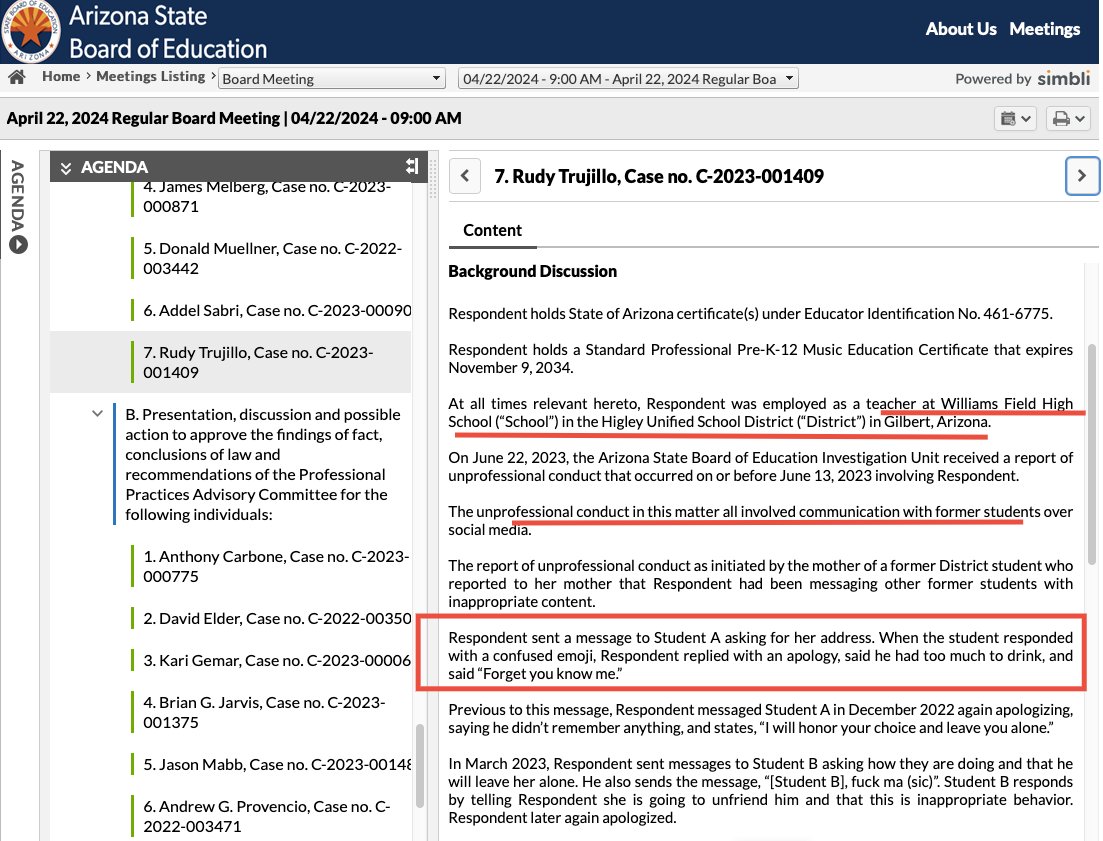This screenshot has width=1103, height=841.
Task: Select agenda item 7. Rudy Trujillo
Action: pos(231,362)
